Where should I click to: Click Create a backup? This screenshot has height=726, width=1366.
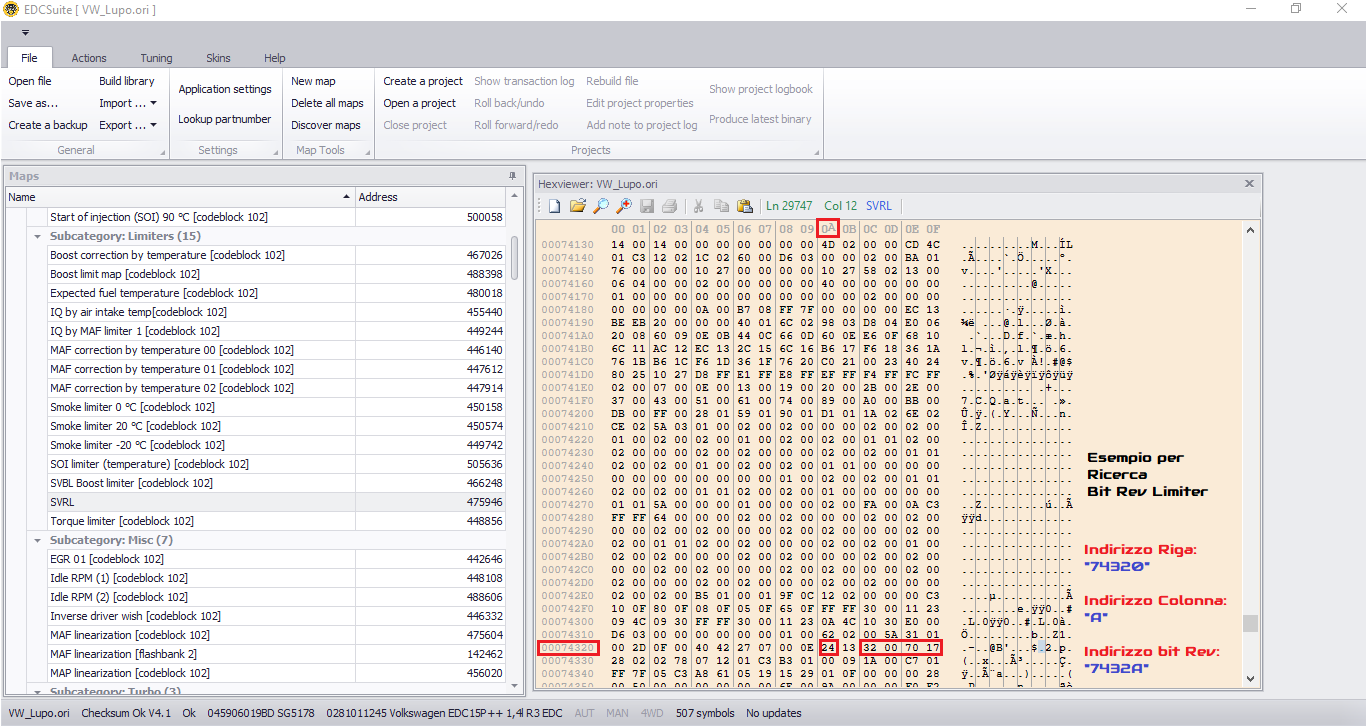[x=48, y=125]
